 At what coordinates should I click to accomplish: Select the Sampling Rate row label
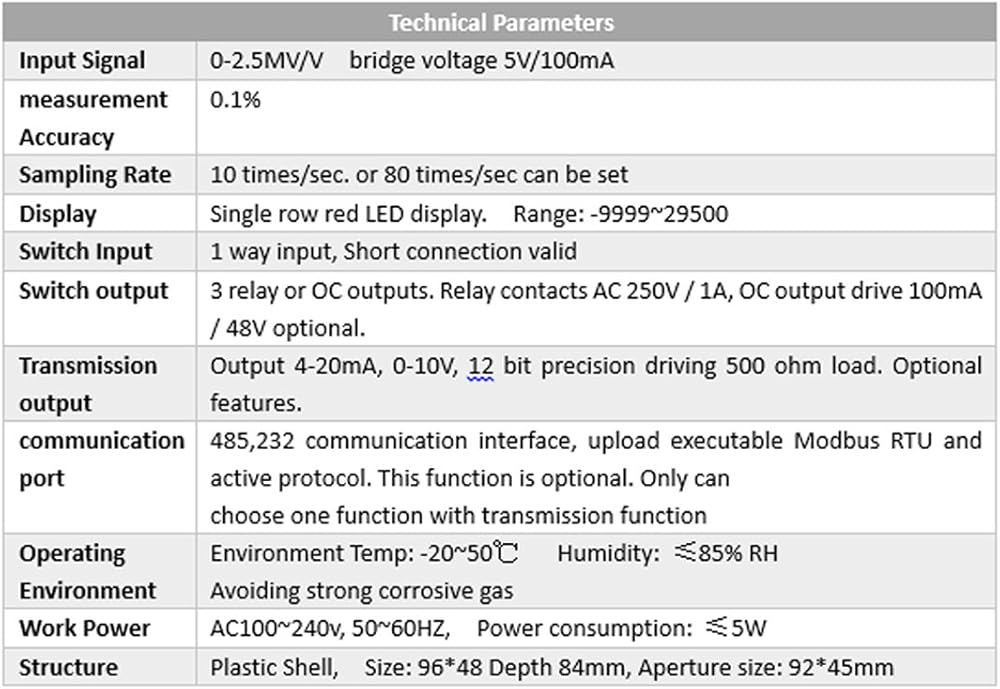pos(95,175)
